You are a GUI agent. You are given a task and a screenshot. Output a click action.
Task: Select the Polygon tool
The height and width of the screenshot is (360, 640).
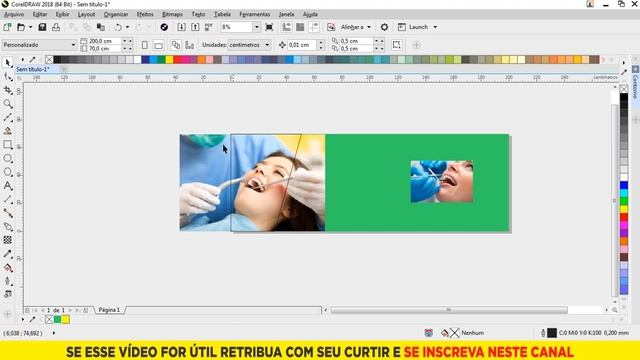click(7, 172)
